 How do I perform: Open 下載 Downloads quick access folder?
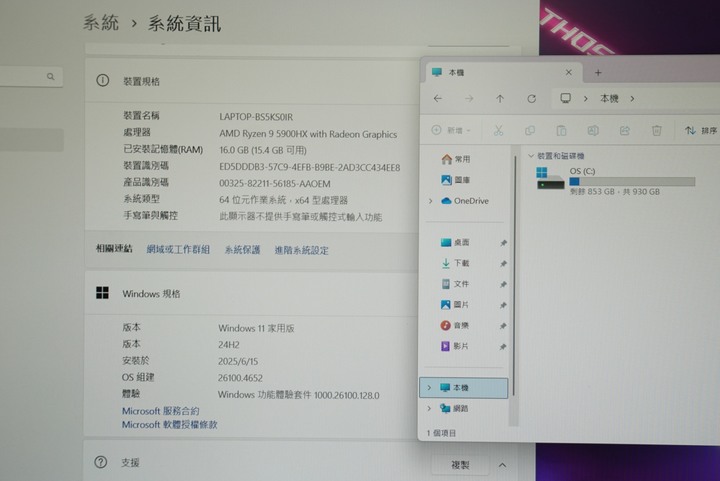coord(455,263)
